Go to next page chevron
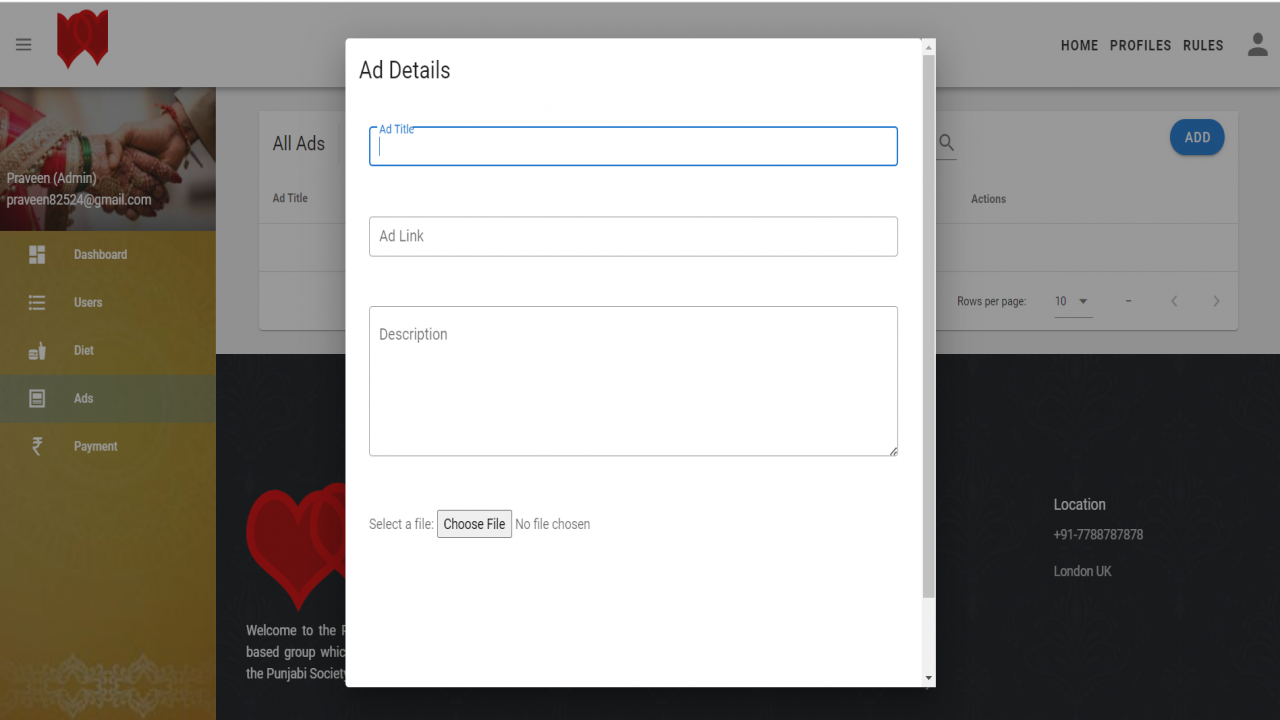The width and height of the screenshot is (1280, 720). coord(1216,301)
